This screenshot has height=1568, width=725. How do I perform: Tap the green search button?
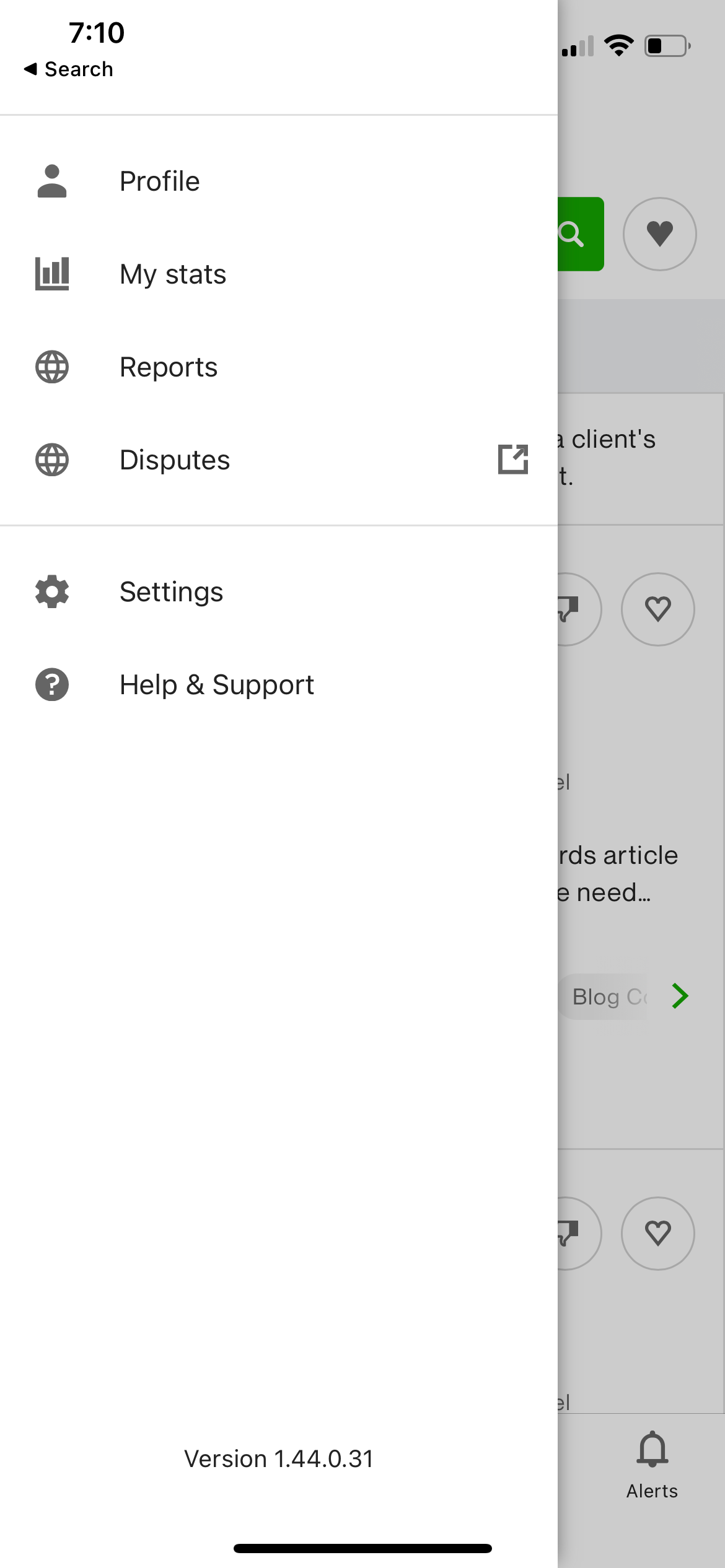point(580,234)
